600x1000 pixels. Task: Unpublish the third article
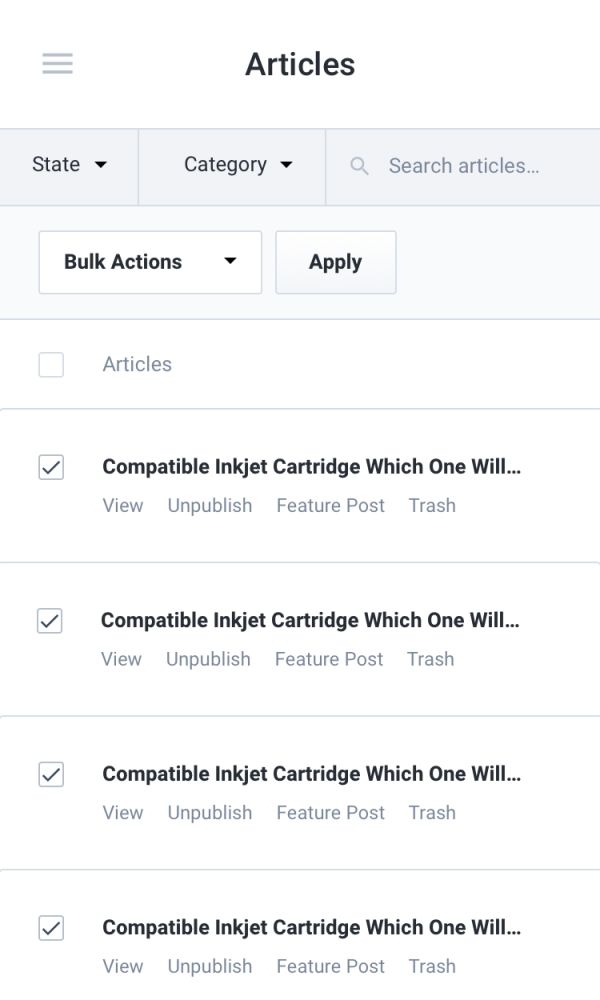210,813
